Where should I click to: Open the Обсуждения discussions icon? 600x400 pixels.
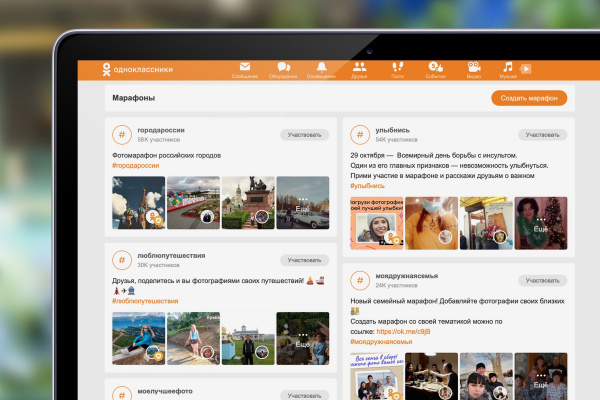pos(283,68)
